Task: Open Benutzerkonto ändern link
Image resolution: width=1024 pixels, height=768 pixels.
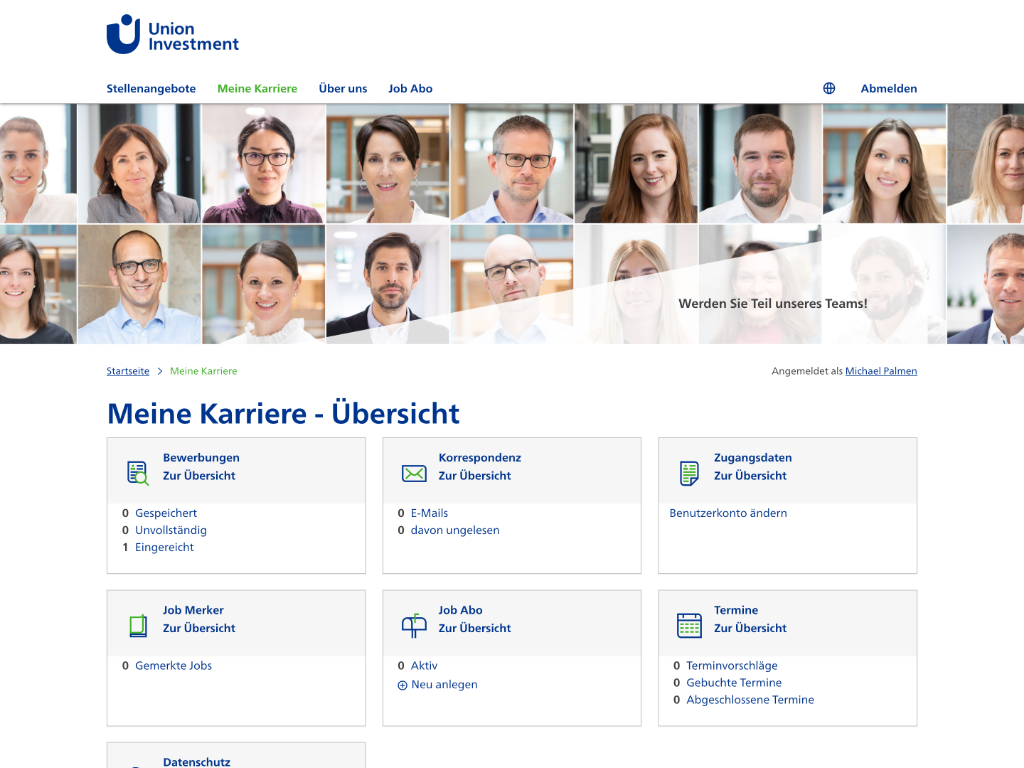Action: (x=728, y=513)
